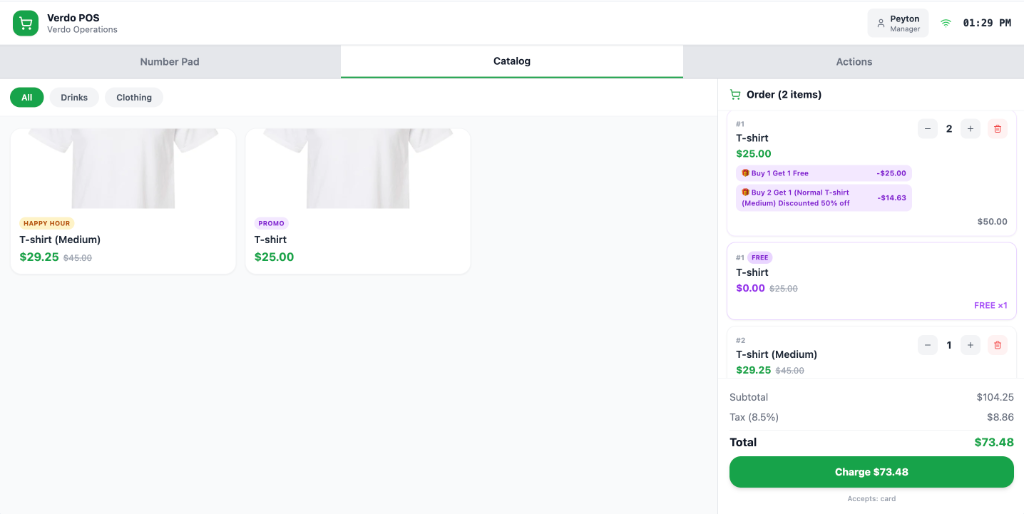Delete the T-shirt (Medium) line item
Viewport: 1024px width, 514px height.
coord(997,345)
